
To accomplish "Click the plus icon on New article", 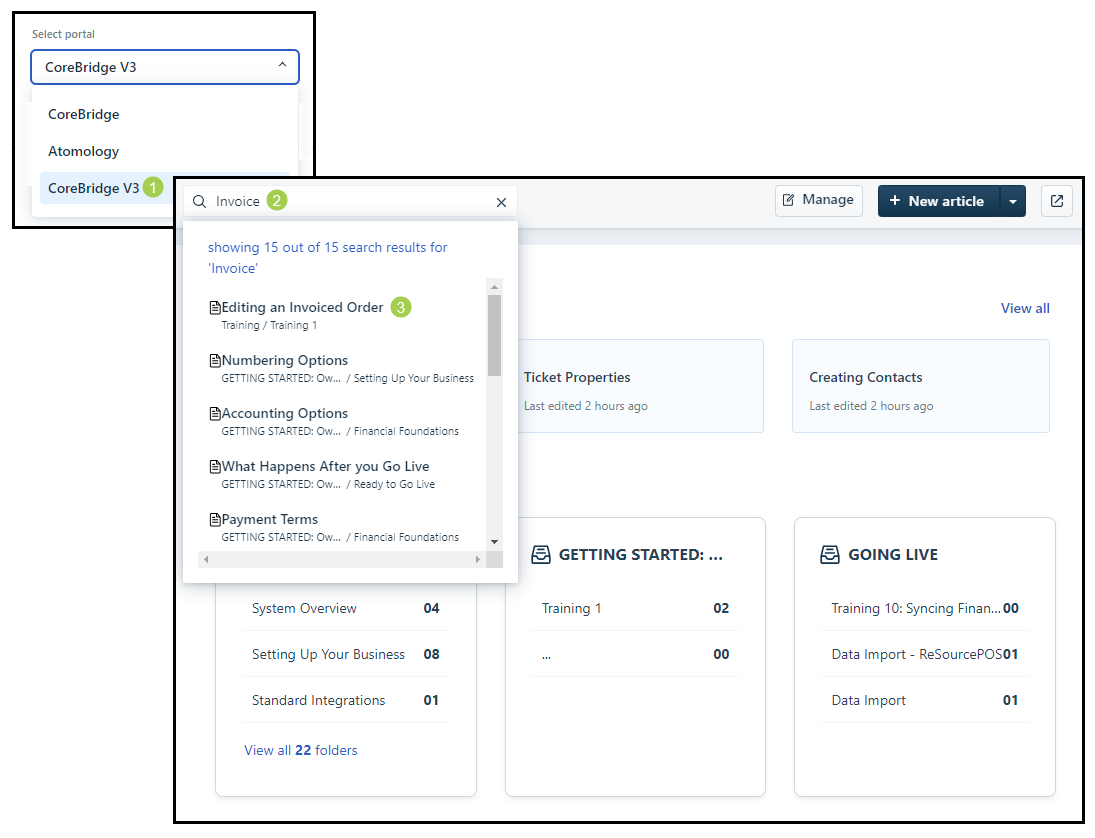I will 895,200.
